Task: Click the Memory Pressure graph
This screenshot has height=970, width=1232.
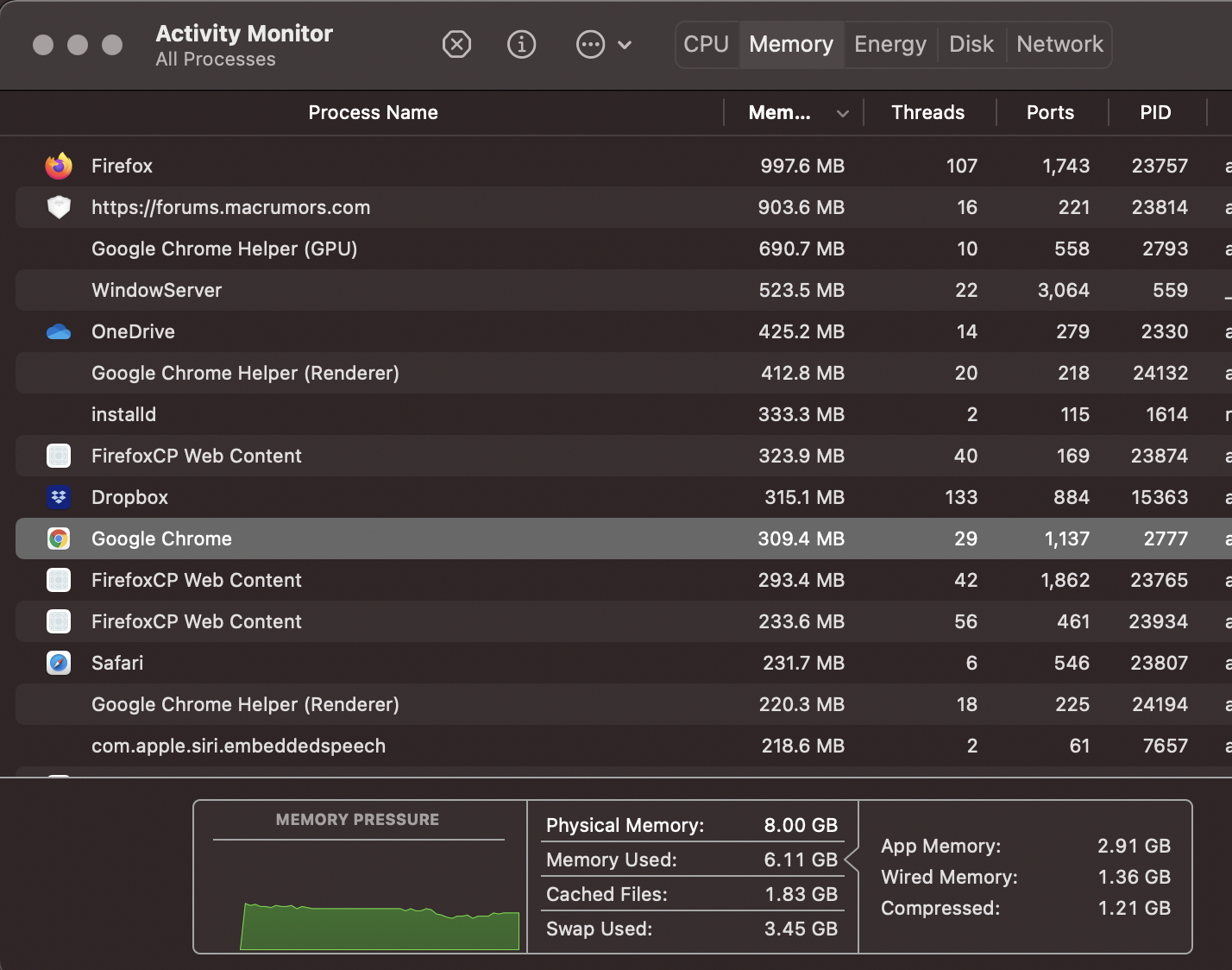Action: (380, 926)
